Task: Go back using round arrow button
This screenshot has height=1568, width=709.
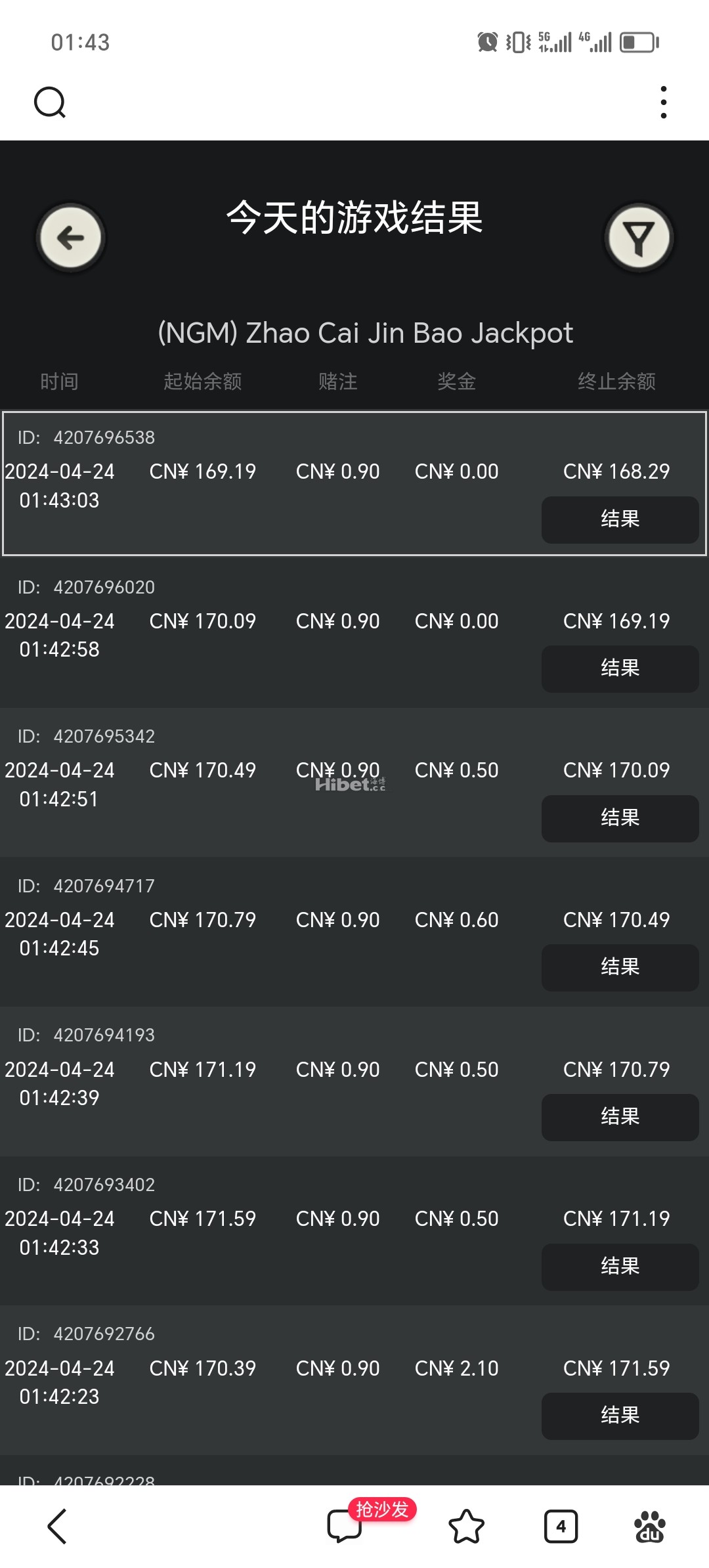Action: pyautogui.click(x=71, y=238)
